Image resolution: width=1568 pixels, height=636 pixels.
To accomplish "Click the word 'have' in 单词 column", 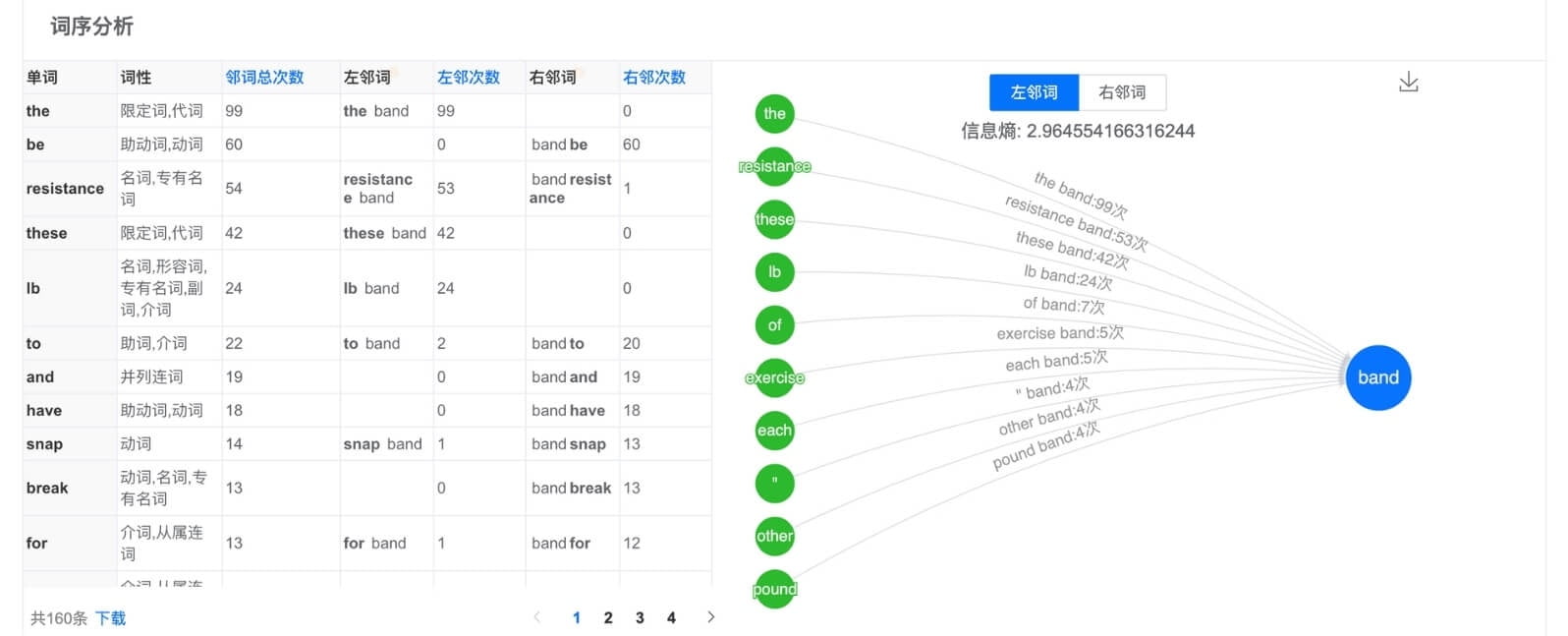I will point(43,411).
